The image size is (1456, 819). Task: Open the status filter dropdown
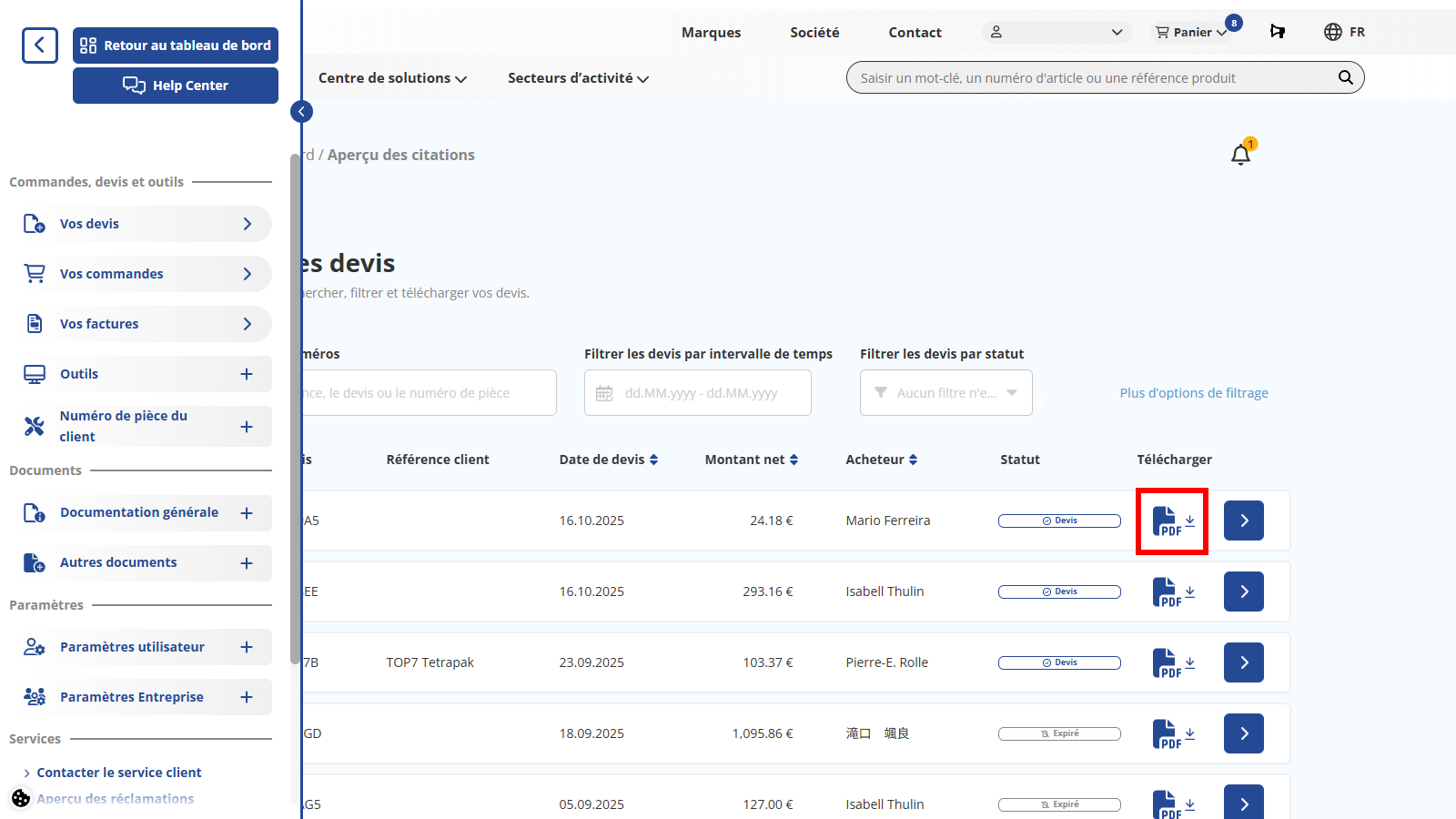(945, 393)
